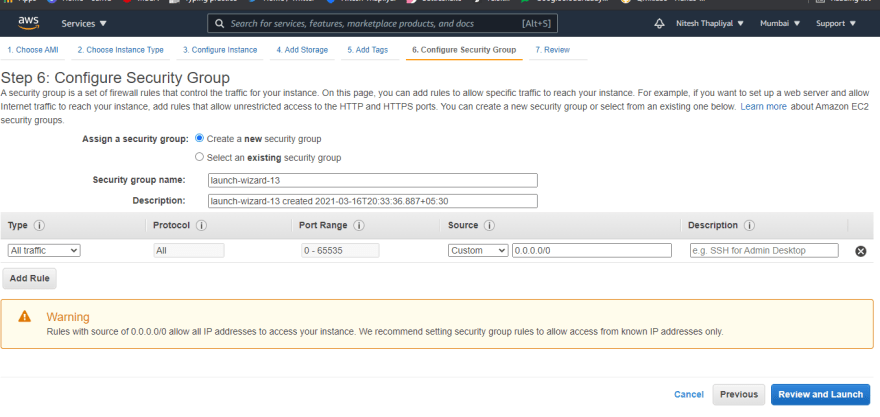Remove the All traffic rule
Image resolution: width=880 pixels, height=417 pixels.
tap(860, 251)
